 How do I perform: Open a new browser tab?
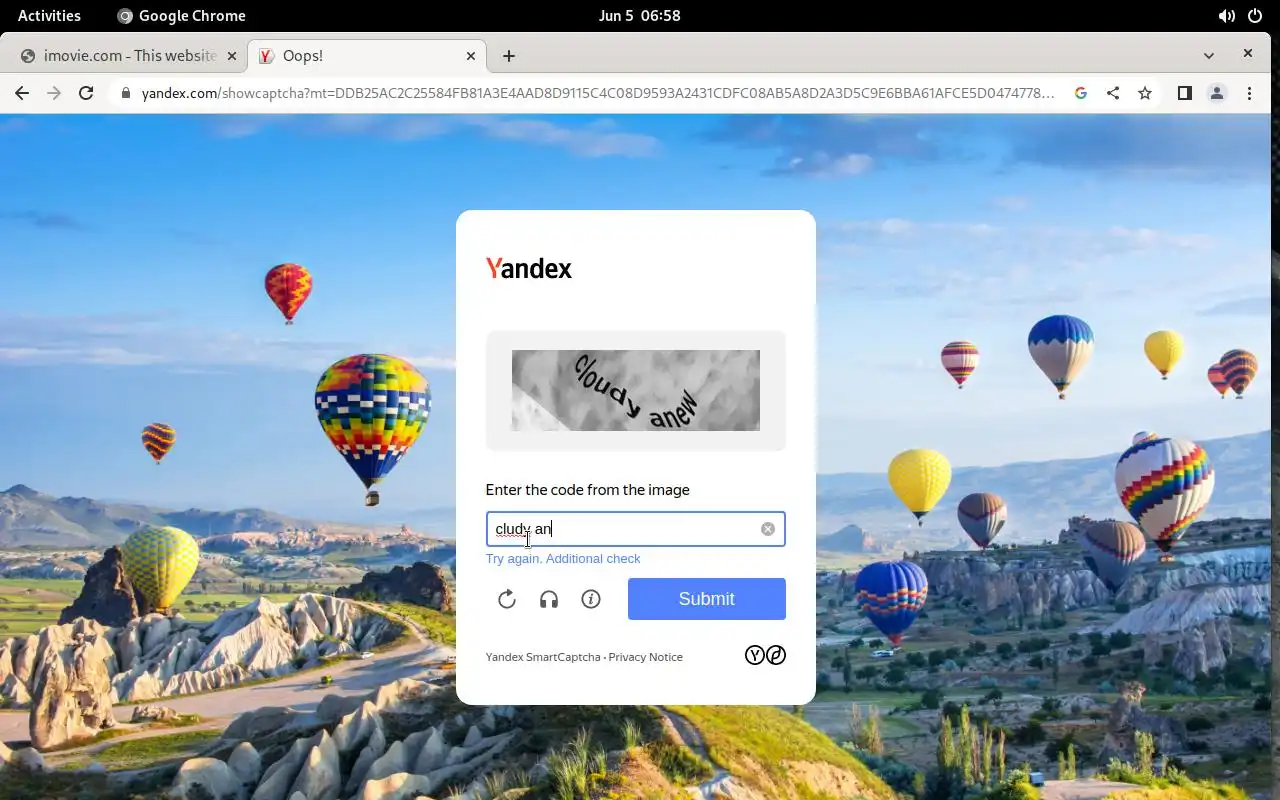tap(509, 56)
